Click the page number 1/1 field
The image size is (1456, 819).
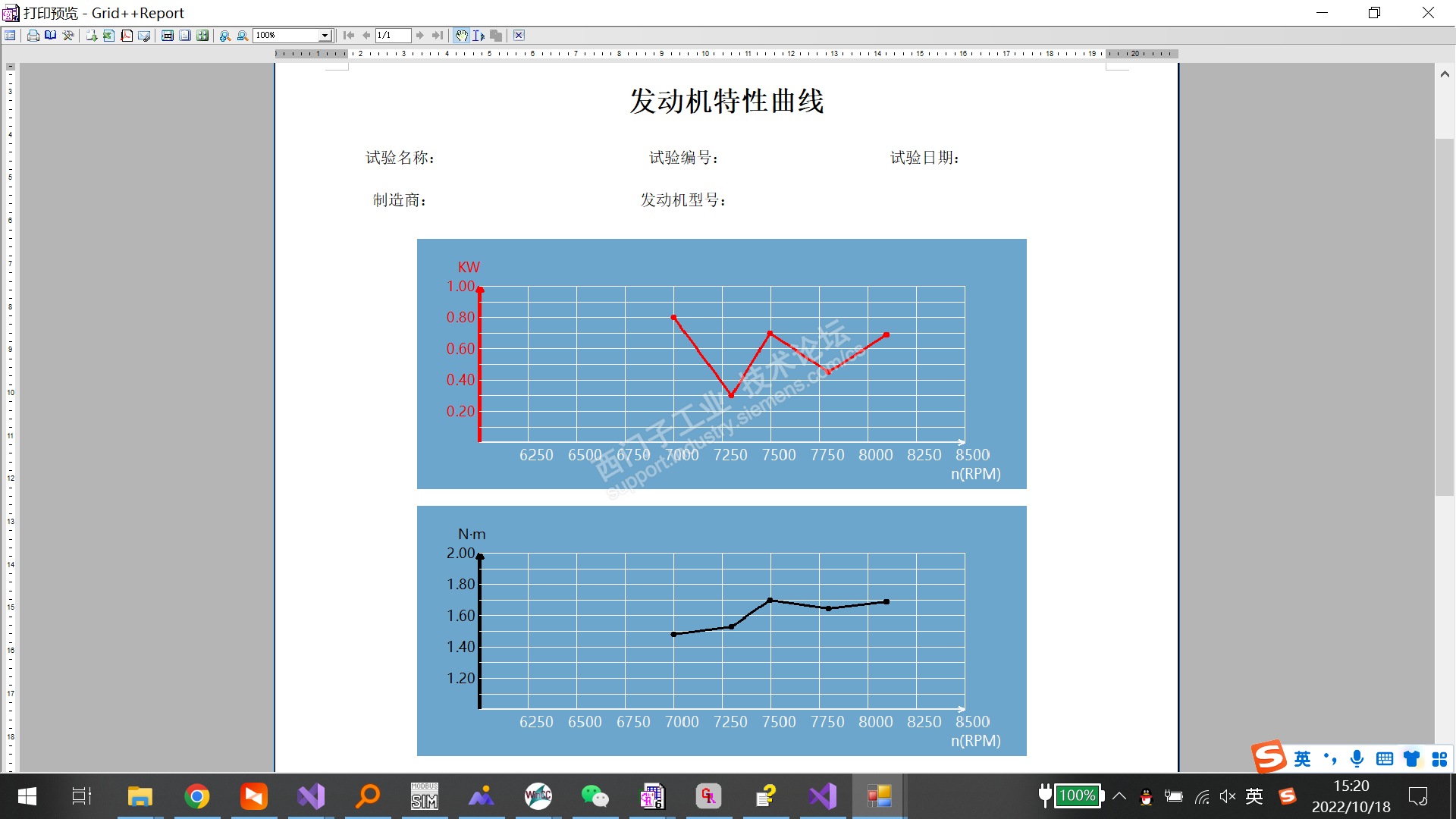tap(392, 36)
